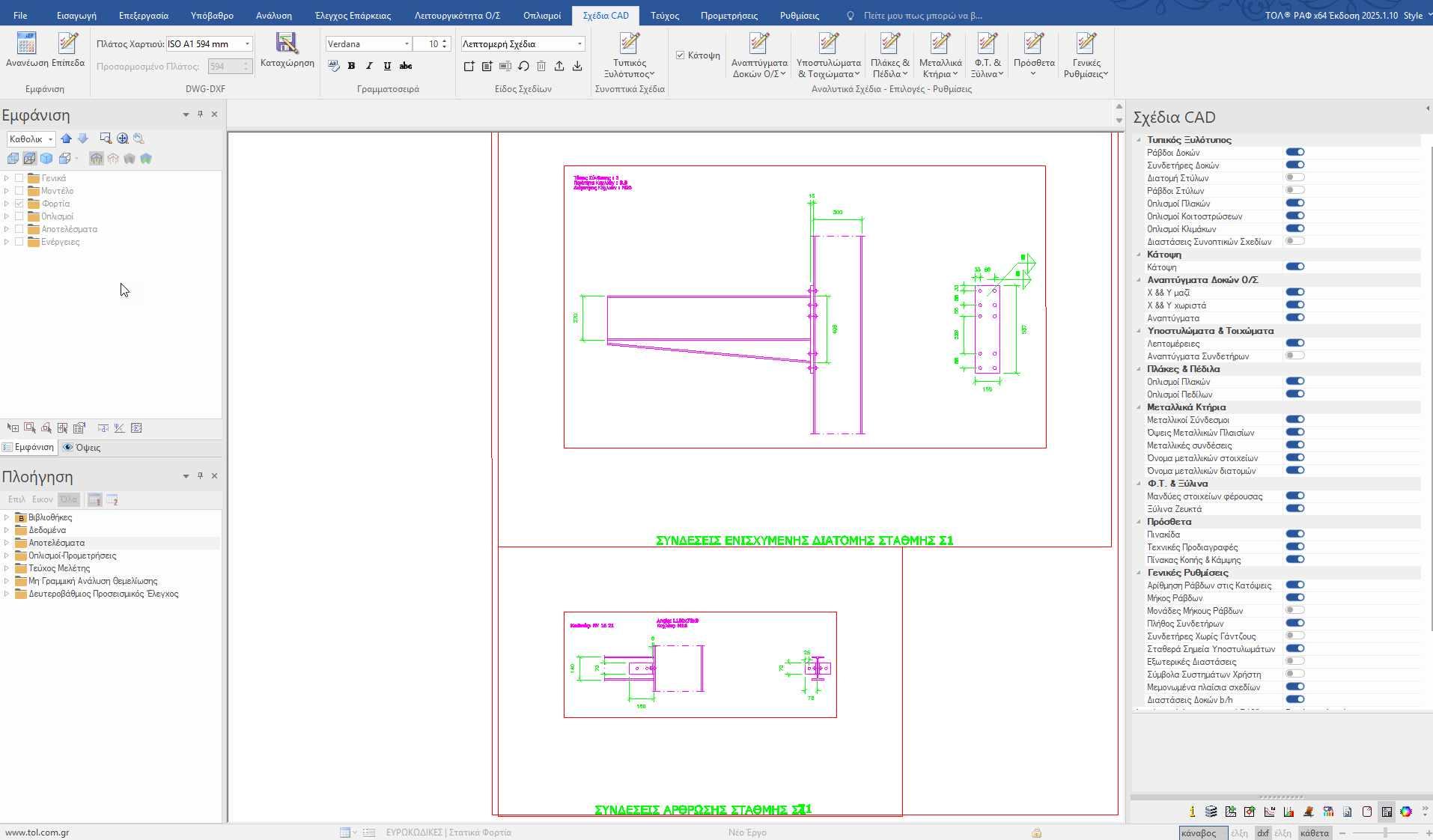Open the Verdana font dropdown

[407, 44]
